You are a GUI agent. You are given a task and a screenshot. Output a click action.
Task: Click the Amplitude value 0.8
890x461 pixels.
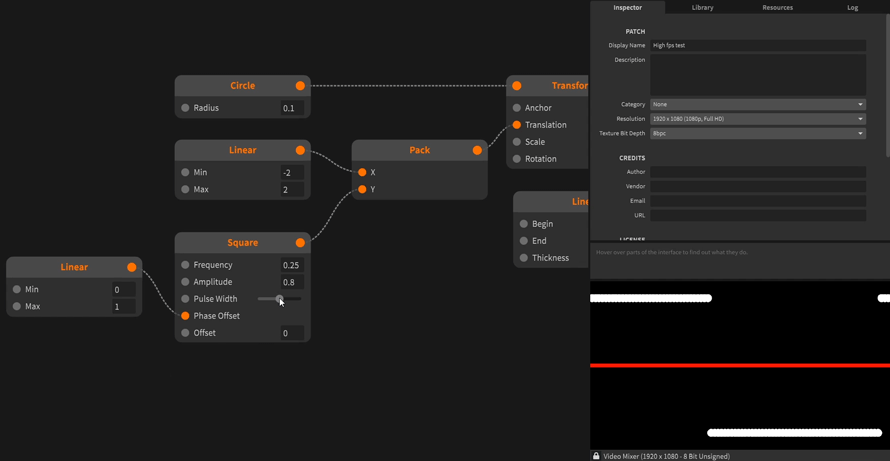pos(292,282)
